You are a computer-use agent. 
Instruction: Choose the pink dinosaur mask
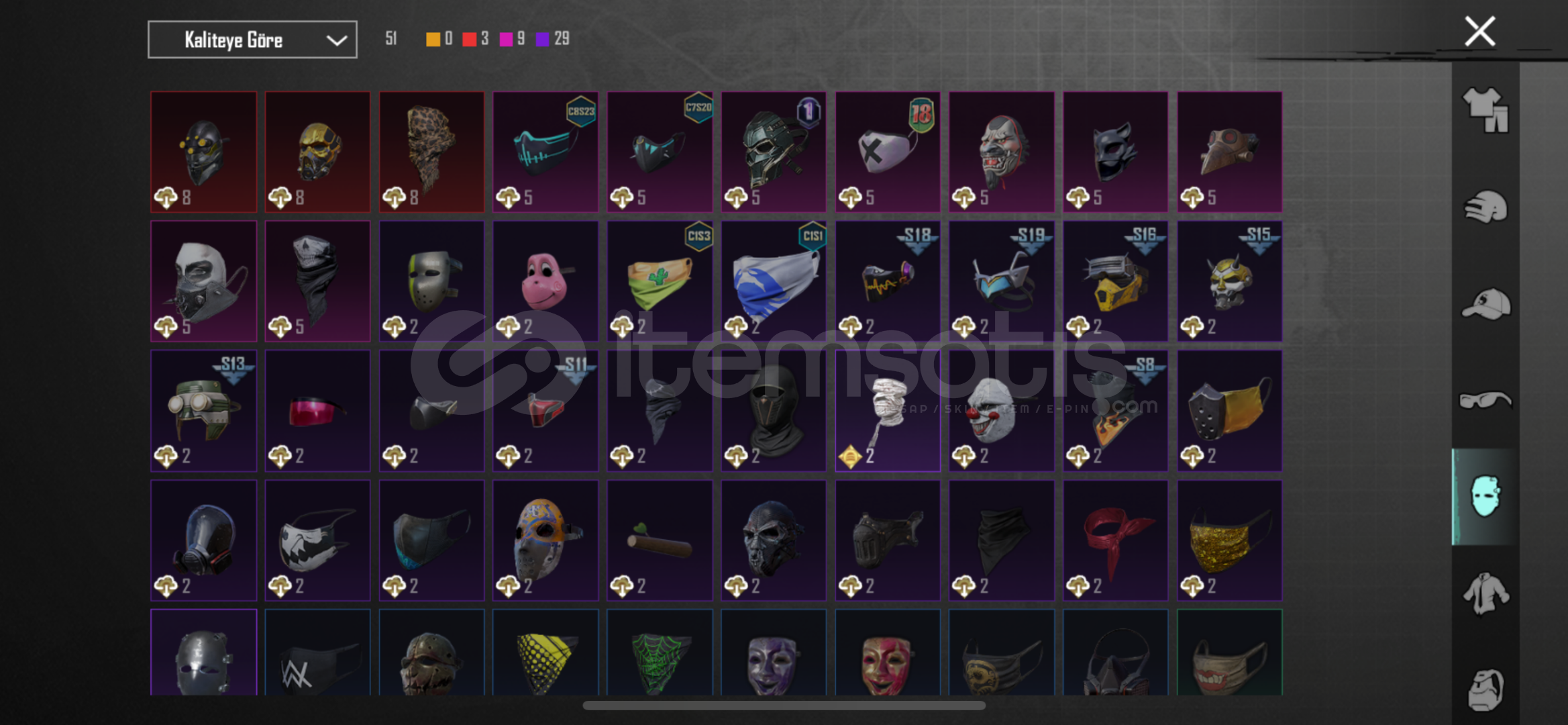click(545, 281)
